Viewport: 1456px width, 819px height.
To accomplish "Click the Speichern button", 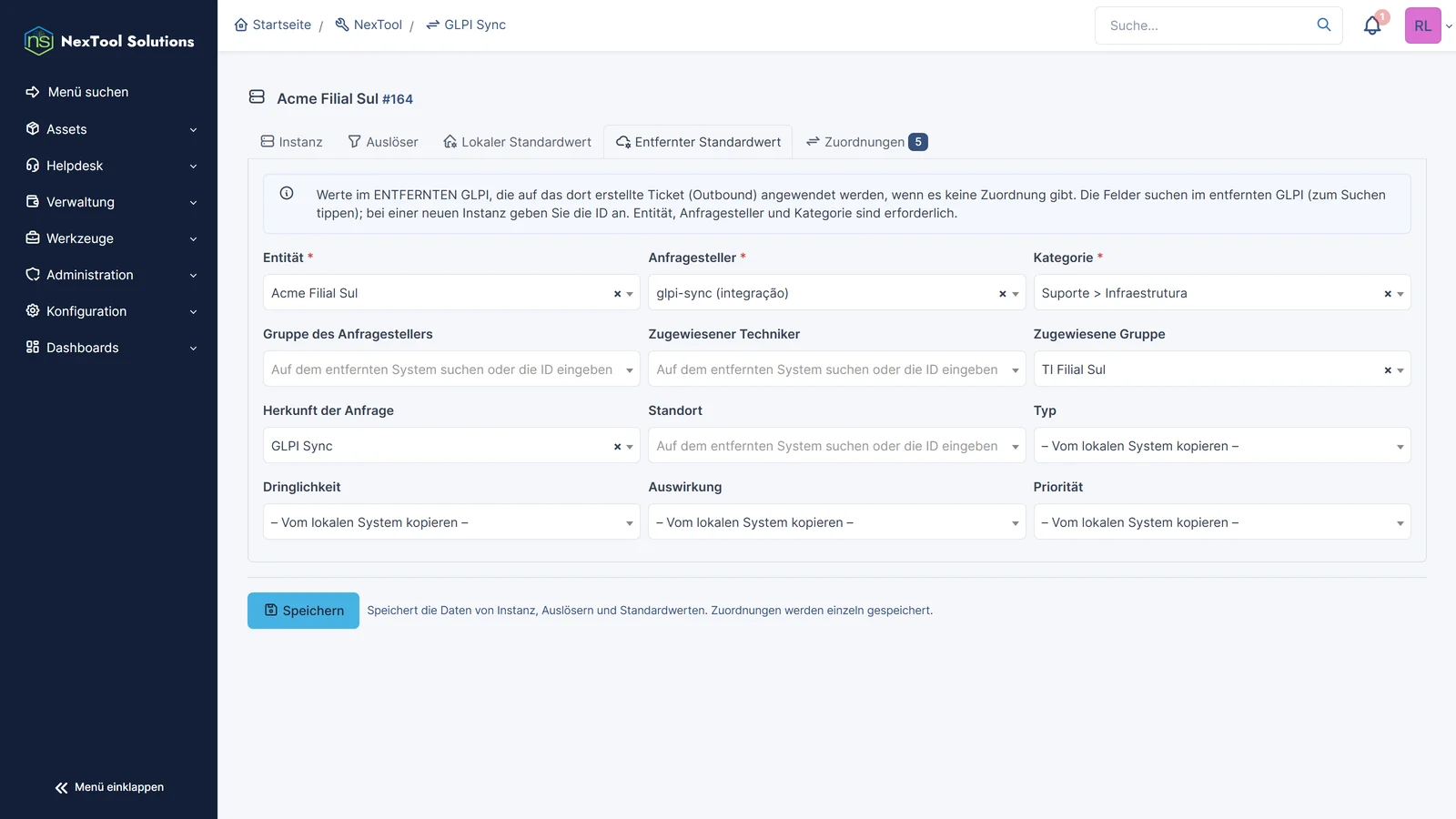I will click(303, 611).
